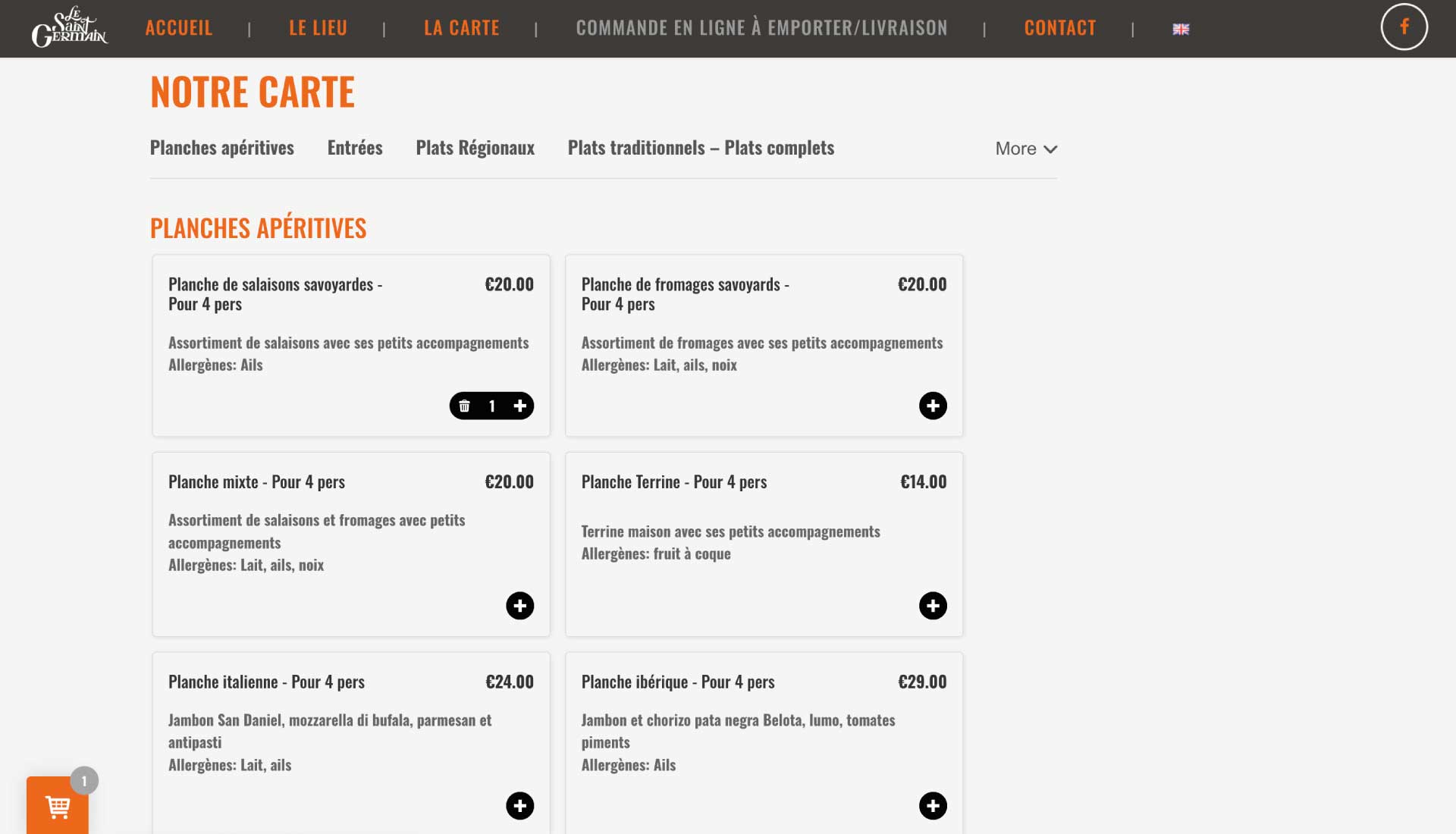Add Planche Terrine to cart

pyautogui.click(x=933, y=606)
